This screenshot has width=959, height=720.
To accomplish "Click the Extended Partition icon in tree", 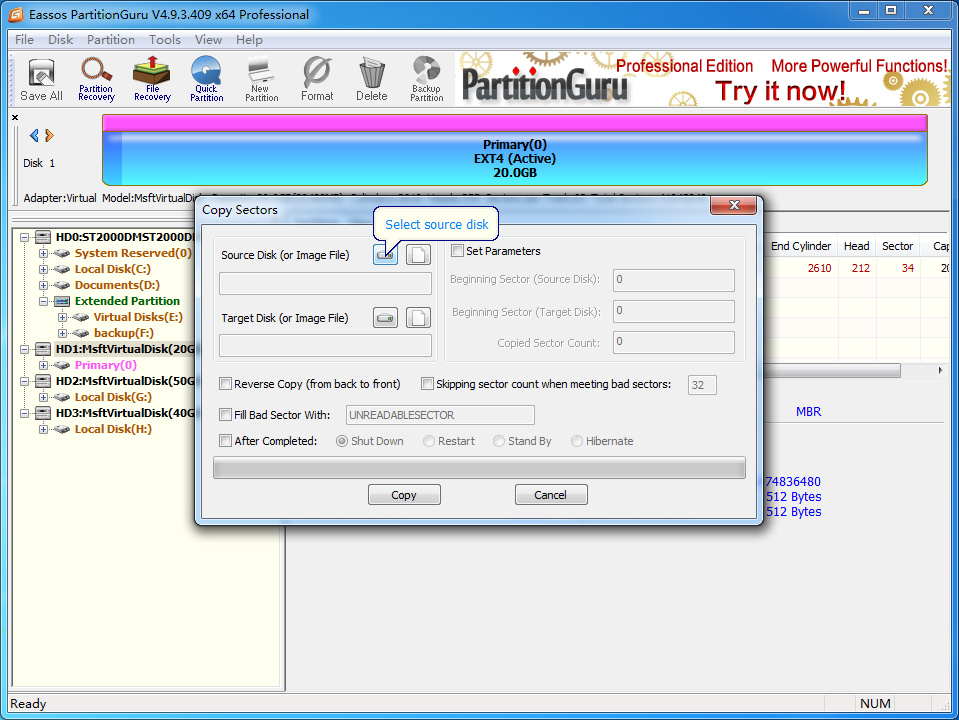I will tap(62, 301).
